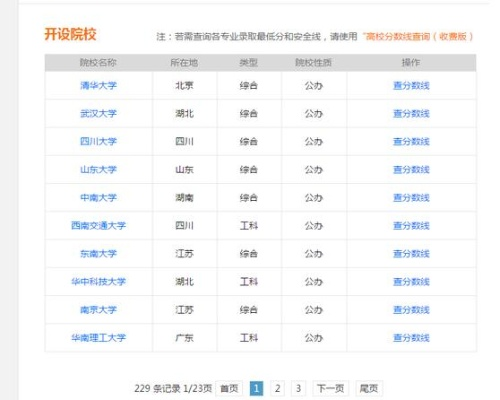Jump to 尾页 last page
Screen dimensions: 500x400
tap(369, 388)
